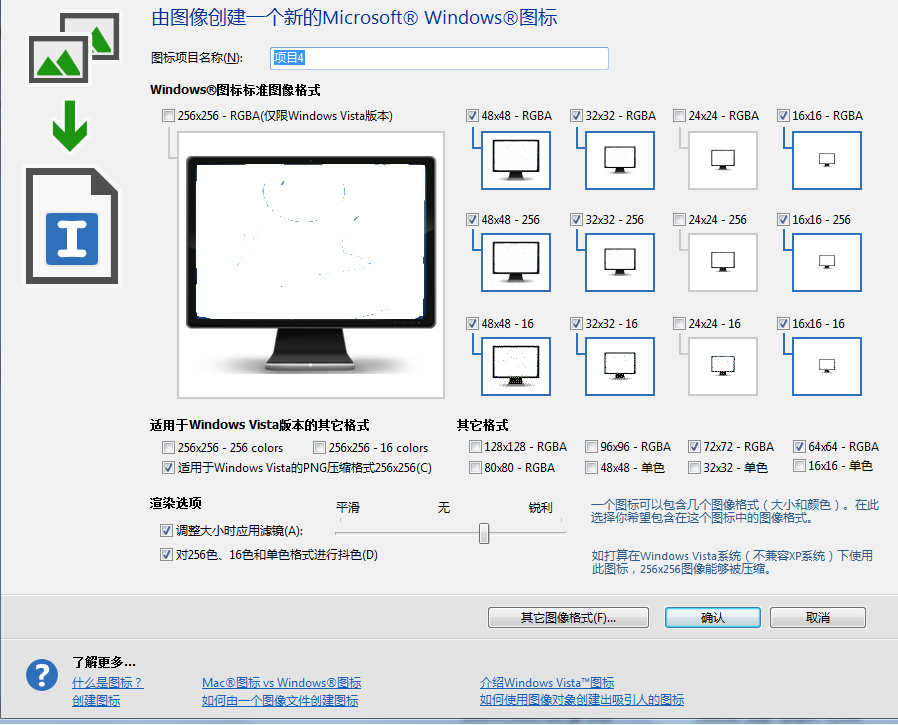The height and width of the screenshot is (725, 898).
Task: Open the 创建图标 help link
Action: click(96, 700)
